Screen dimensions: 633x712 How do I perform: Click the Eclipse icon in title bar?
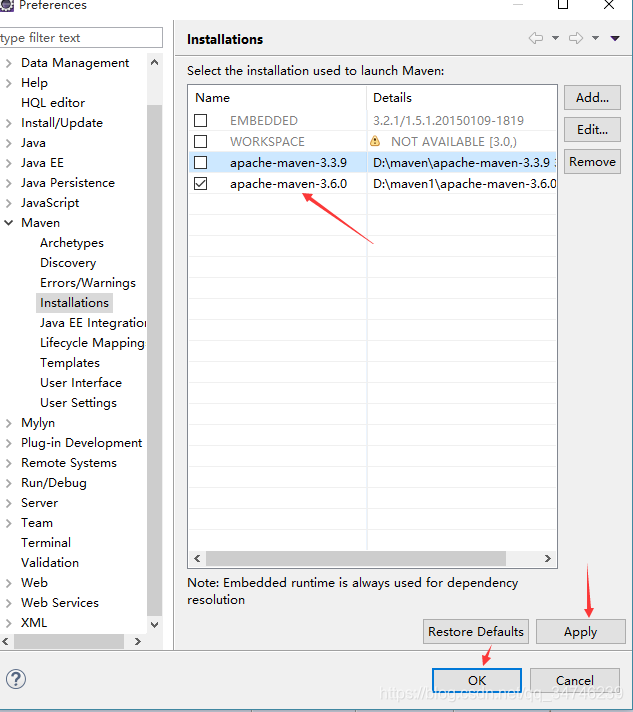tap(7, 5)
